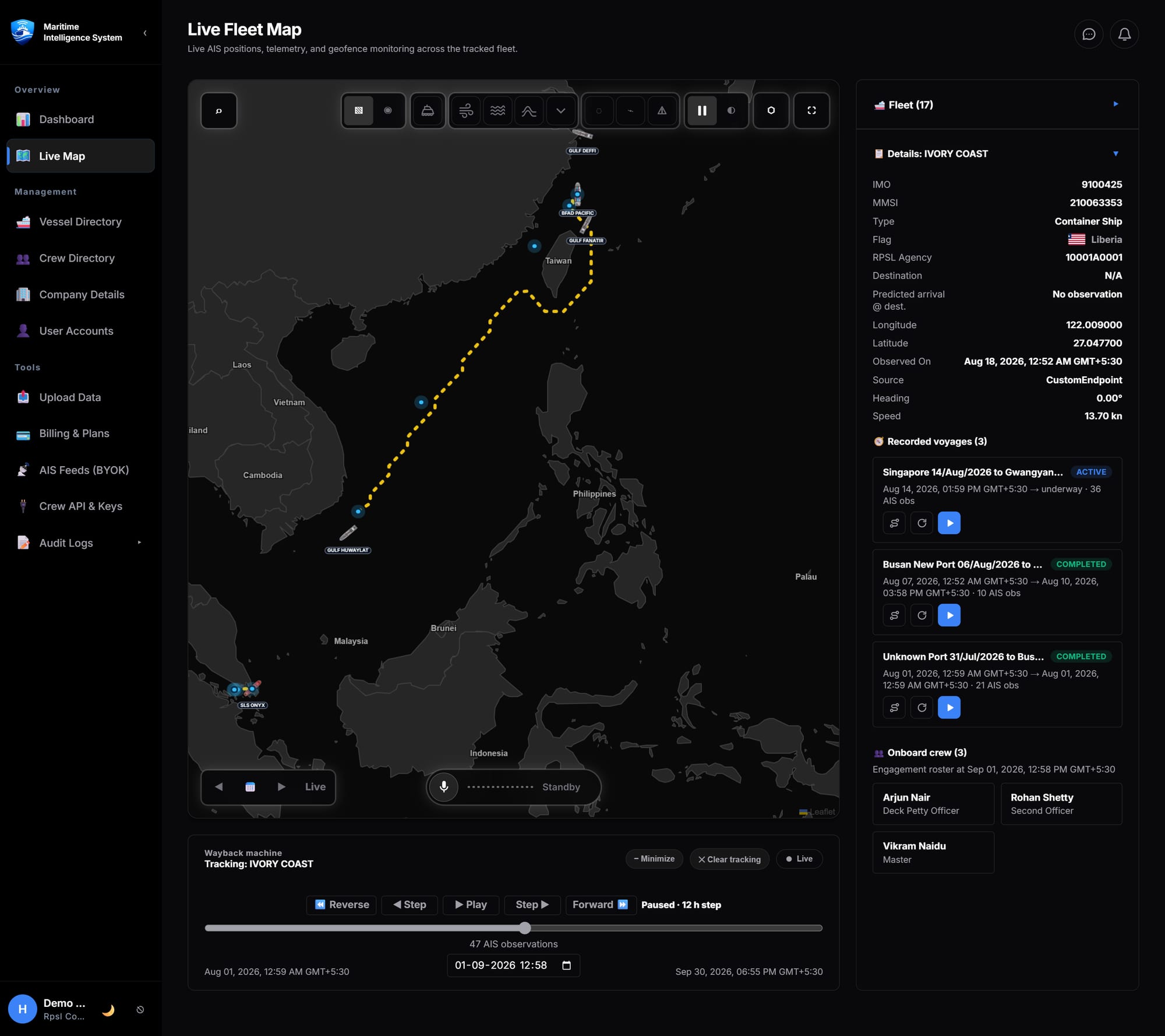1165x1036 pixels.
Task: Enter fullscreen map view
Action: point(811,111)
